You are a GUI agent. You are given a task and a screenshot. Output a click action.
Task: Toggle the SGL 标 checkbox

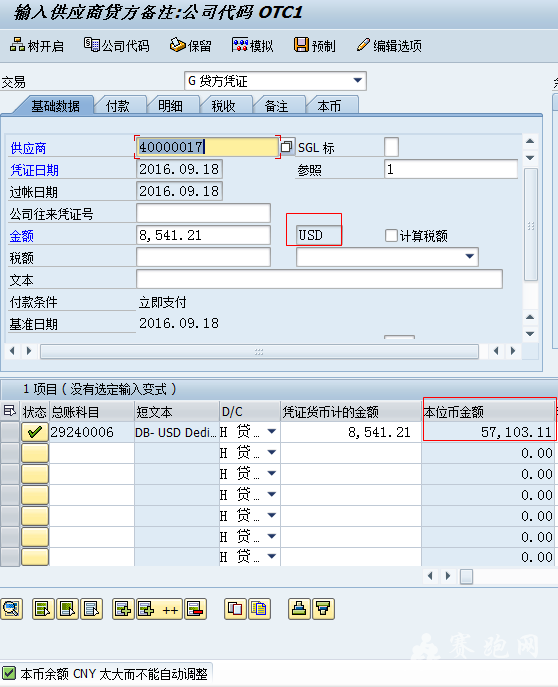pos(391,147)
